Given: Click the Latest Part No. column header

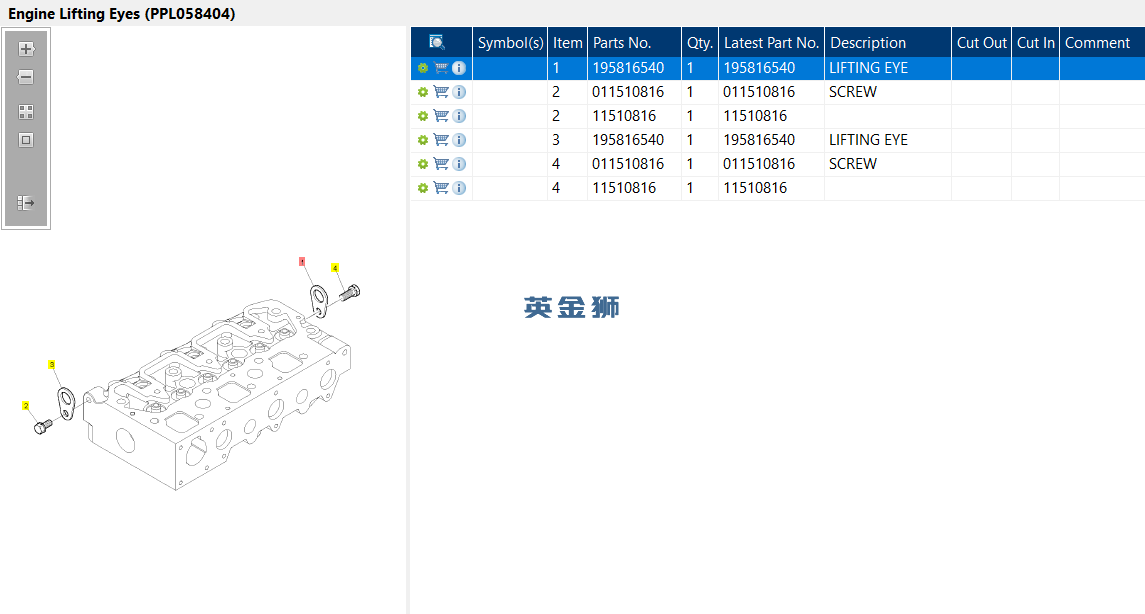Looking at the screenshot, I should point(771,42).
